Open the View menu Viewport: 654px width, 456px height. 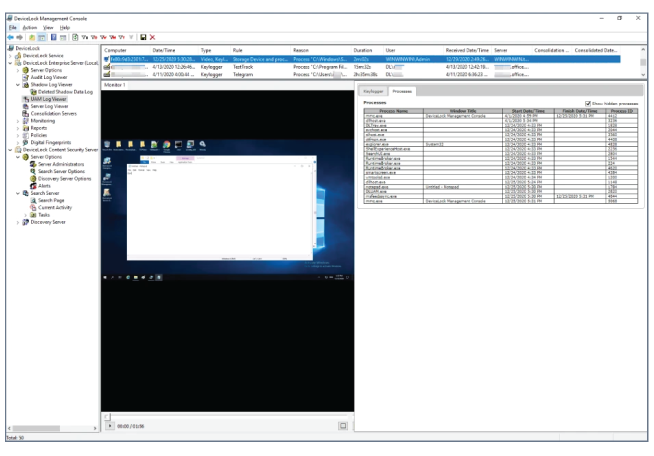(x=48, y=27)
